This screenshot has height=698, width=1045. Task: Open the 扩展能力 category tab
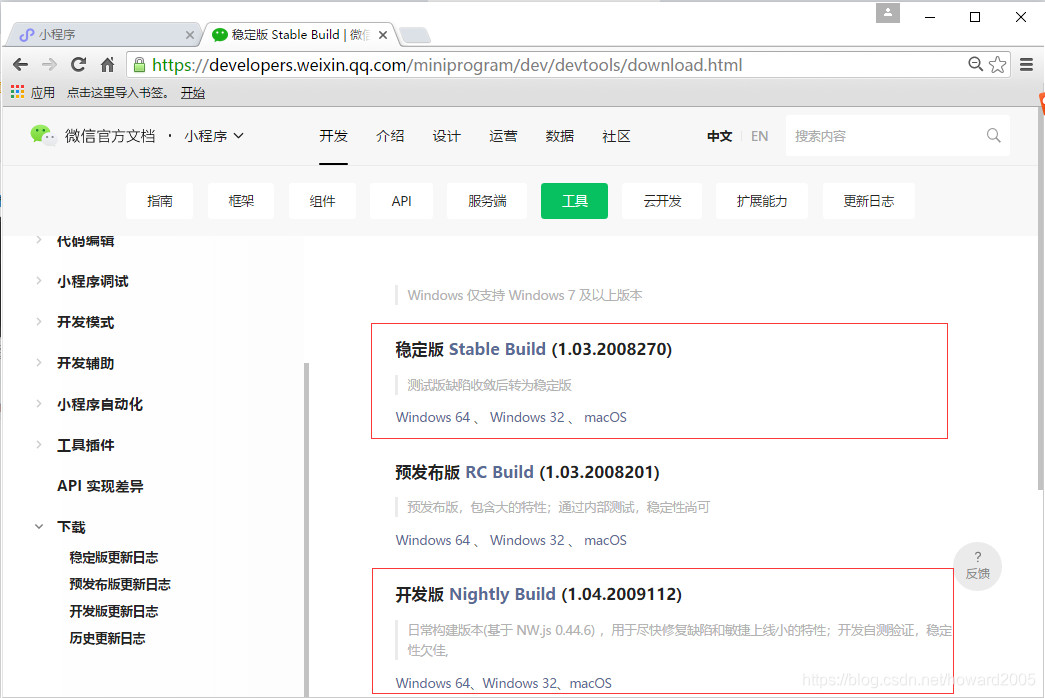point(762,201)
